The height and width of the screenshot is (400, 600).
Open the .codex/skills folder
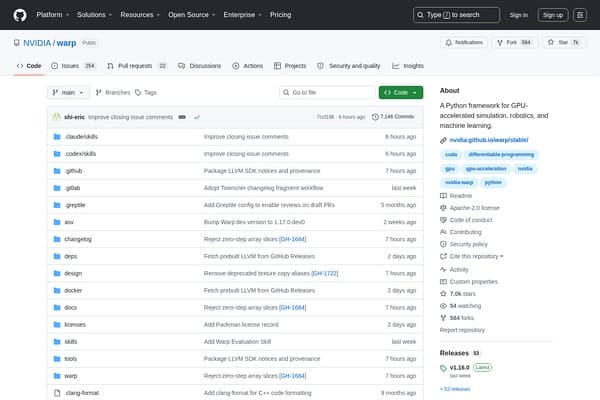(80, 154)
